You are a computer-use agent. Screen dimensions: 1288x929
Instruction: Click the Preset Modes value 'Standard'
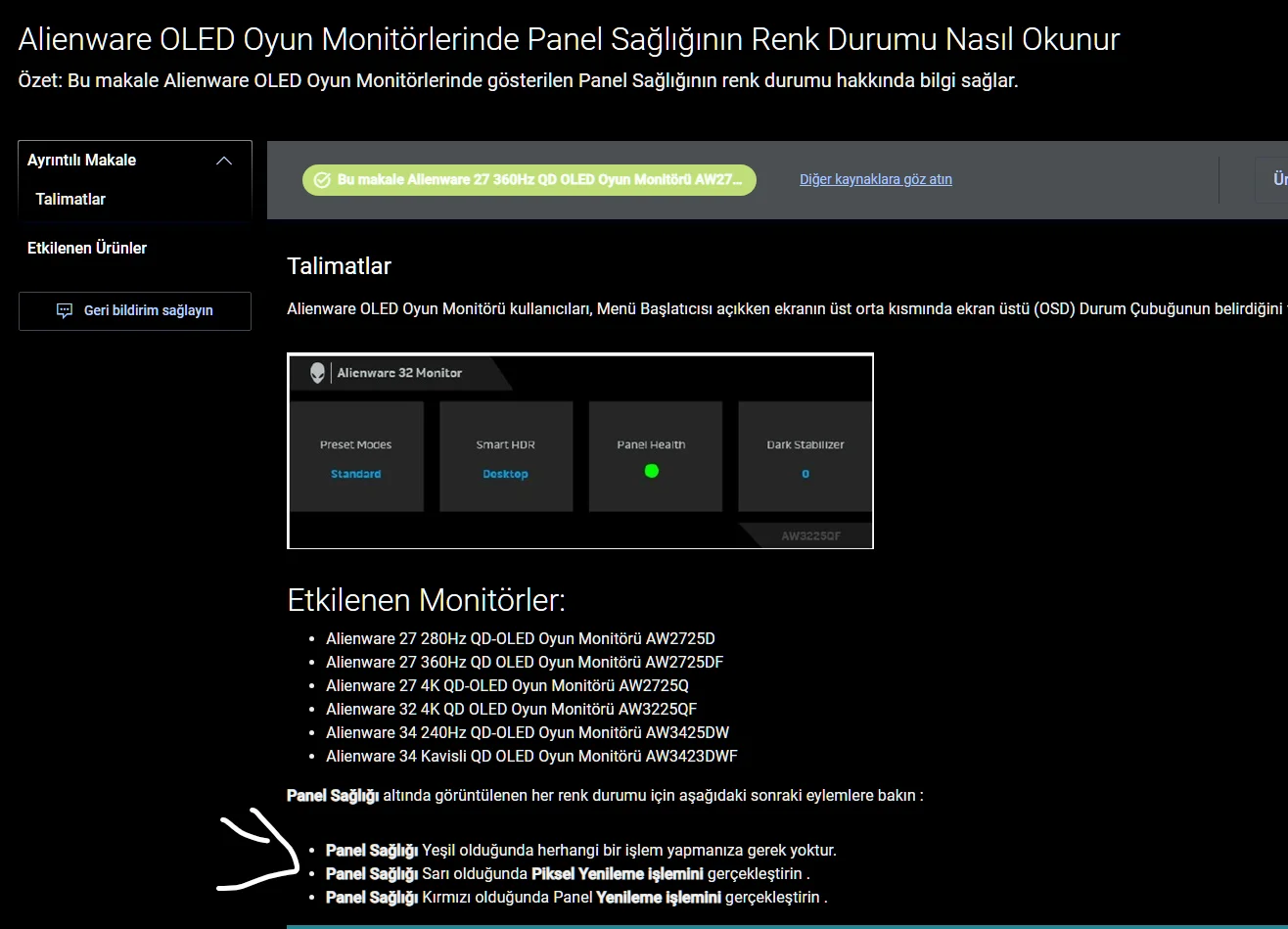pyautogui.click(x=356, y=474)
